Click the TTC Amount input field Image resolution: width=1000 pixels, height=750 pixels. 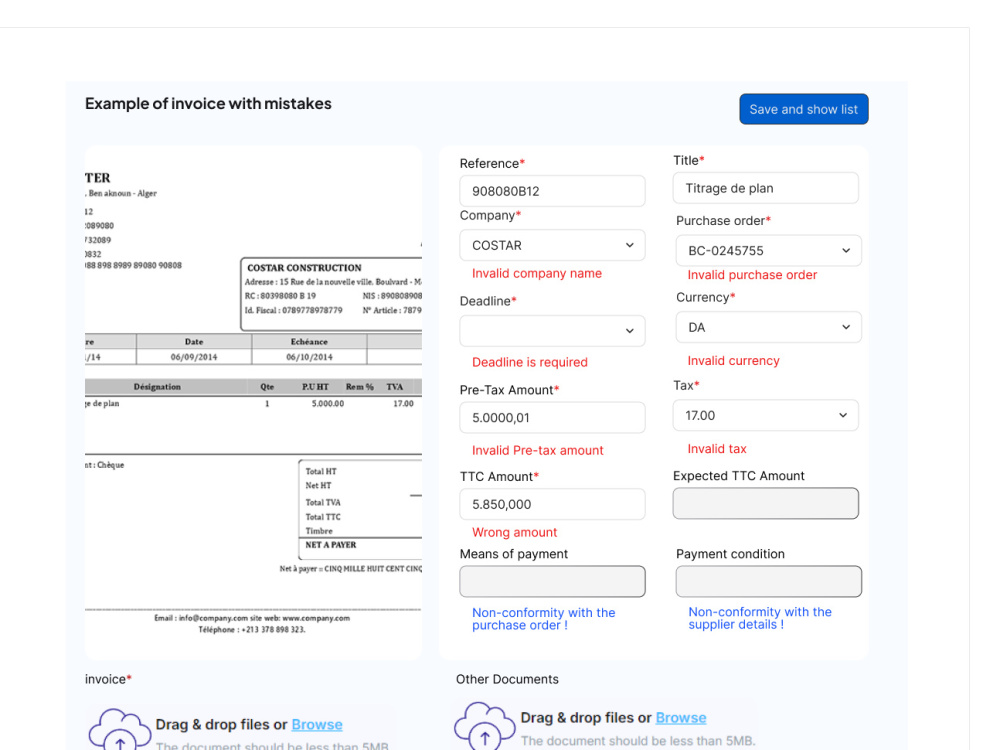pos(552,504)
